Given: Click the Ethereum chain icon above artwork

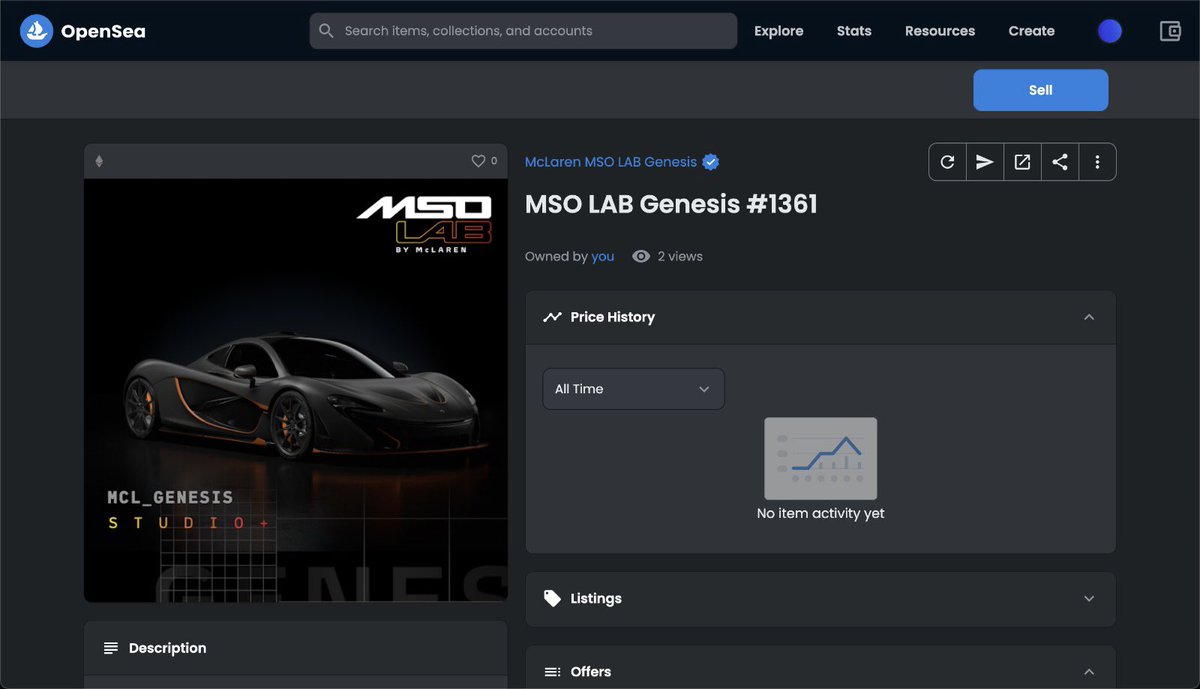Looking at the screenshot, I should (x=99, y=161).
